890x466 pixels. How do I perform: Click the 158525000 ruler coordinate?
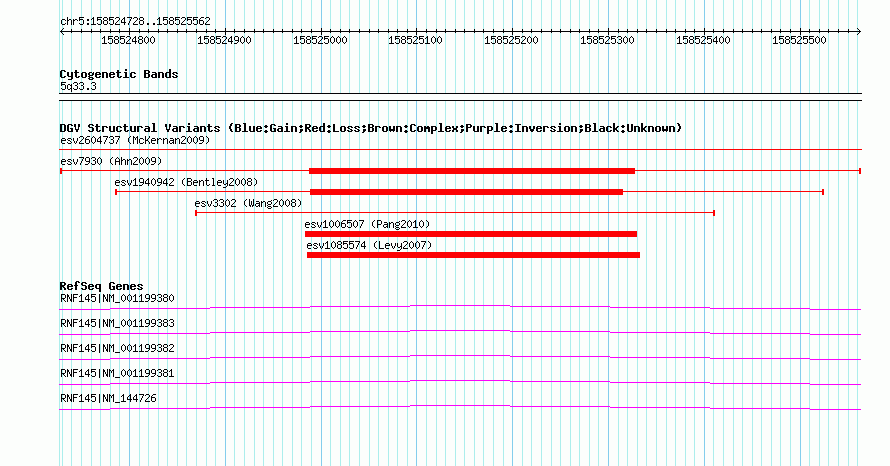320,40
